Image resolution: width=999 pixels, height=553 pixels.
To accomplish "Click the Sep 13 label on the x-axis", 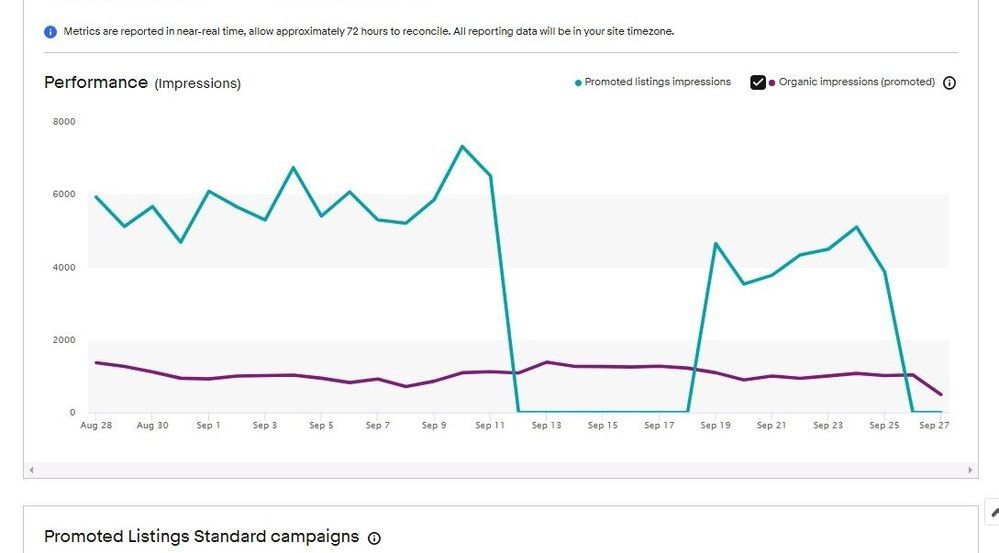I will tap(546, 426).
